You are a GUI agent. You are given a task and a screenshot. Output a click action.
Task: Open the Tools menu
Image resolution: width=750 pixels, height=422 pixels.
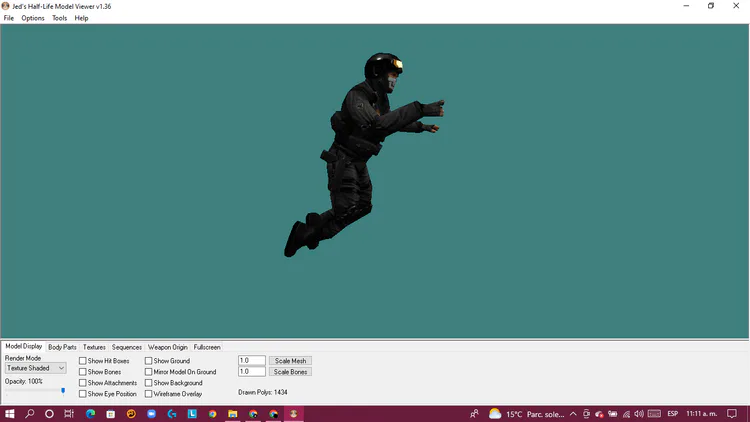pyautogui.click(x=59, y=18)
